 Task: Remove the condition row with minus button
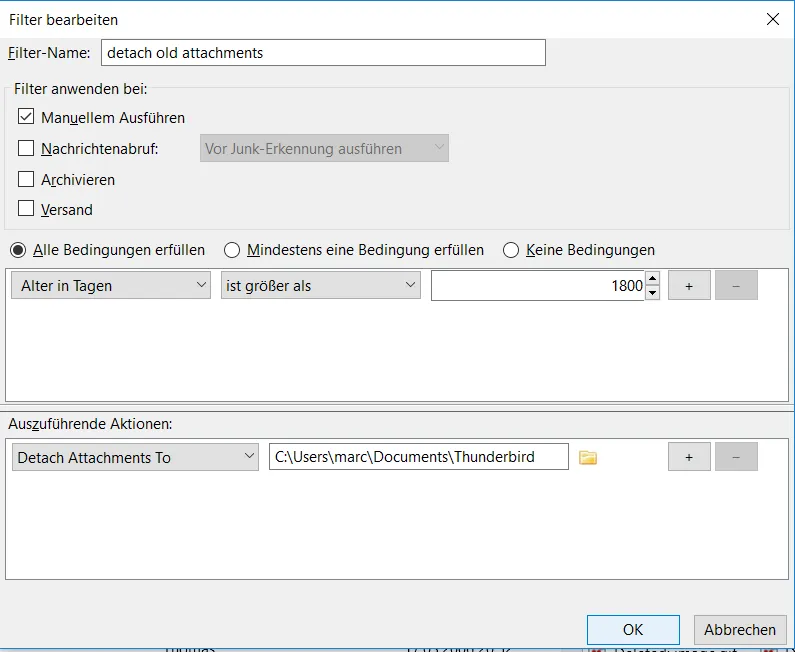pos(736,285)
